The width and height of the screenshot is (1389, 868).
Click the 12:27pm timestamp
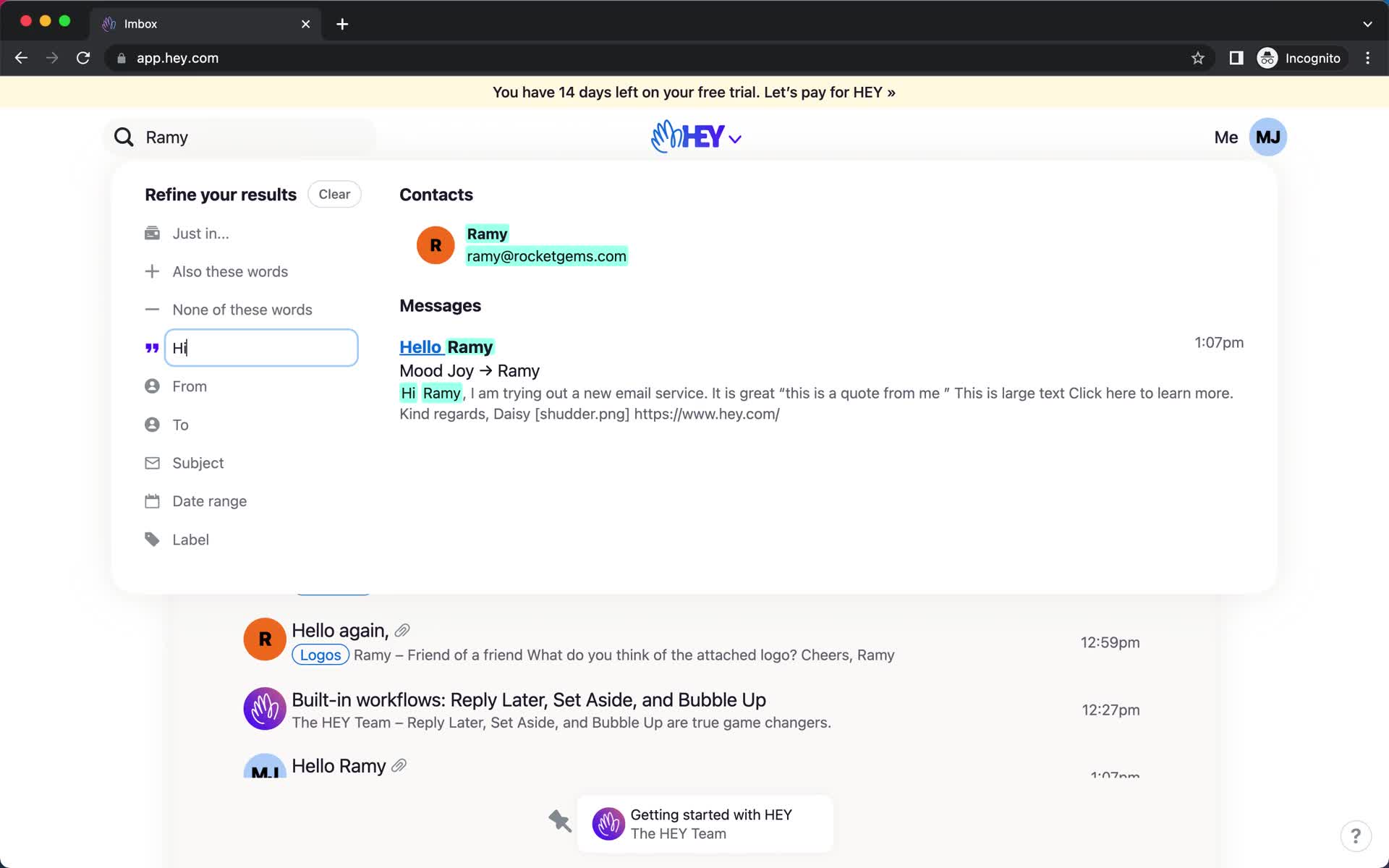pos(1110,710)
